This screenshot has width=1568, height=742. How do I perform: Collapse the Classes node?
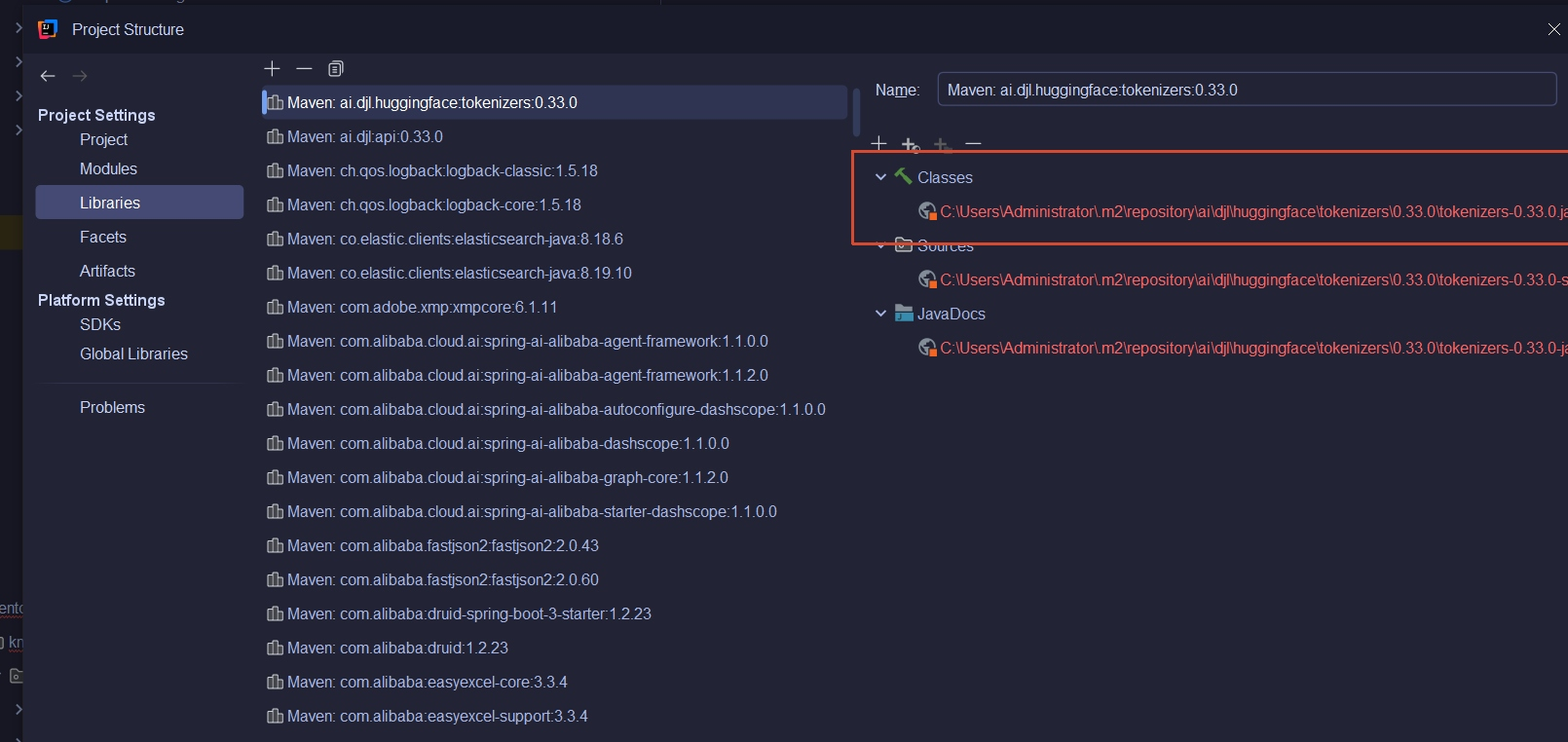(880, 177)
